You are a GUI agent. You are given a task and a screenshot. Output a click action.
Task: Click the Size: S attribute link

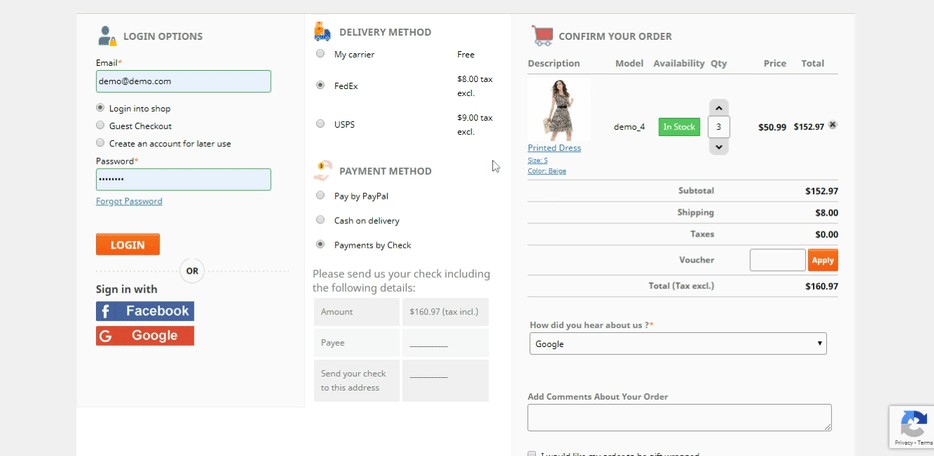538,160
